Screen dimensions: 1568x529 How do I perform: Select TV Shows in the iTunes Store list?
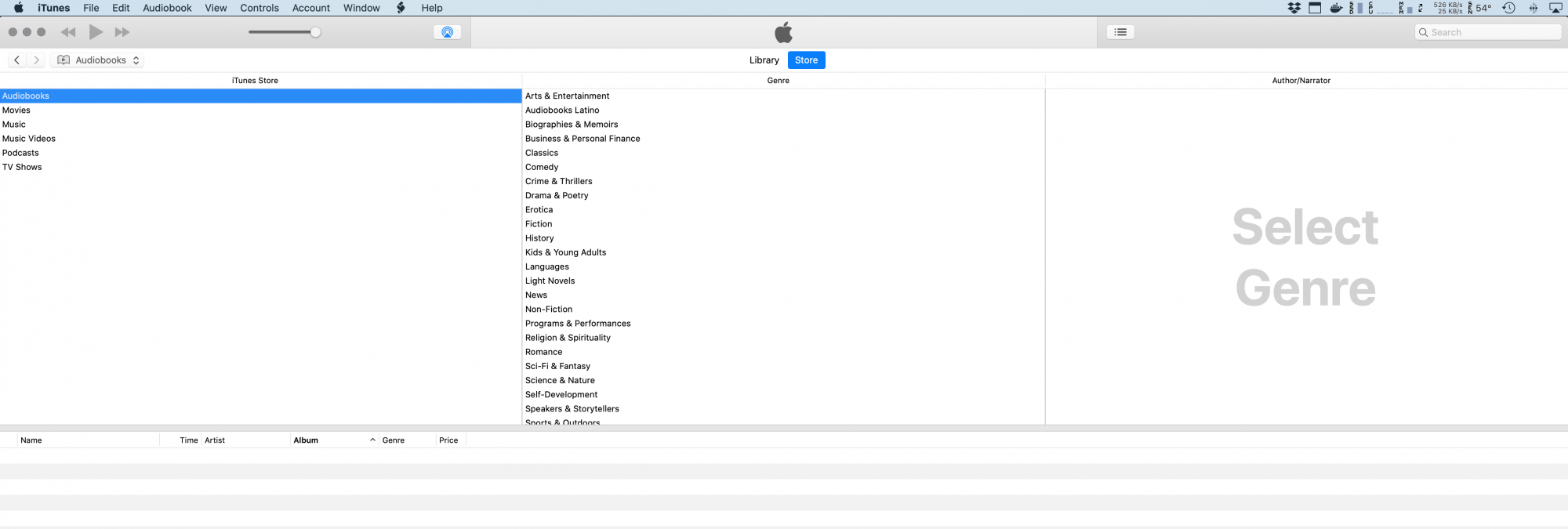pyautogui.click(x=260, y=167)
